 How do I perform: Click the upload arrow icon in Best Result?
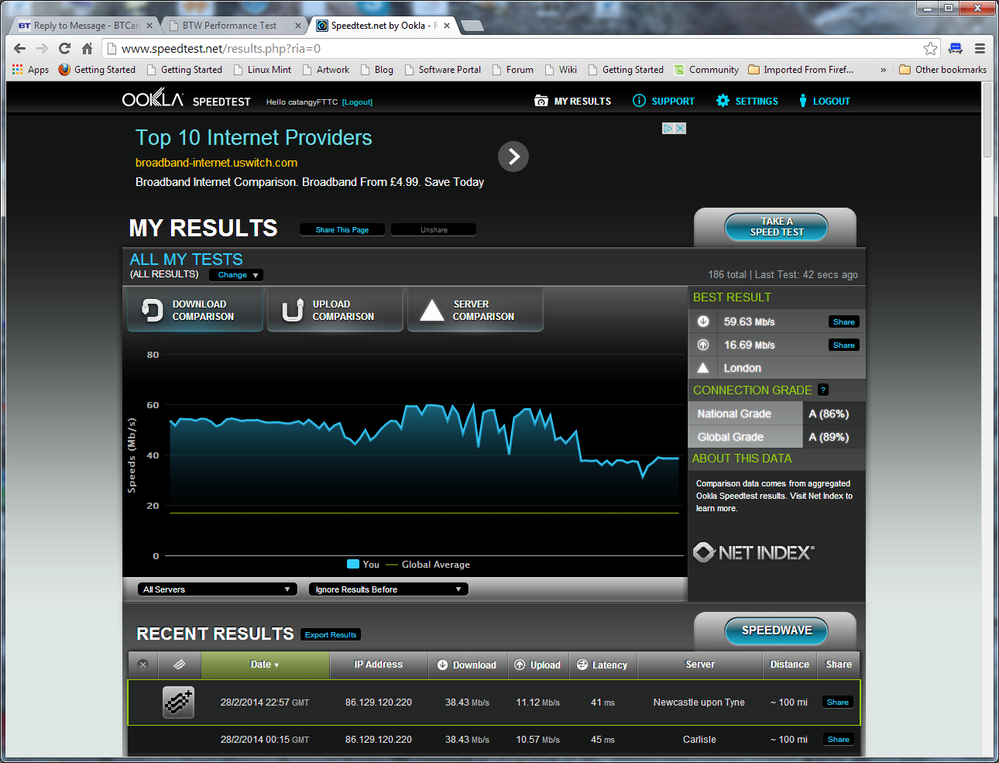coord(705,344)
